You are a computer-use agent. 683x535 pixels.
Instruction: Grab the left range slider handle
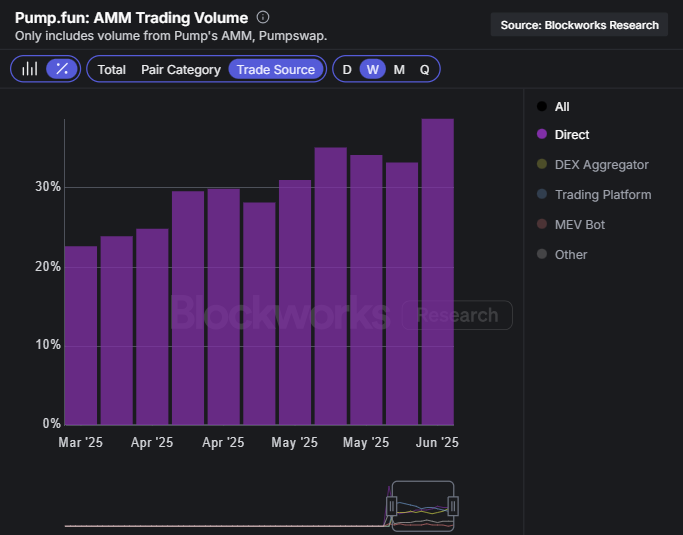pos(392,506)
